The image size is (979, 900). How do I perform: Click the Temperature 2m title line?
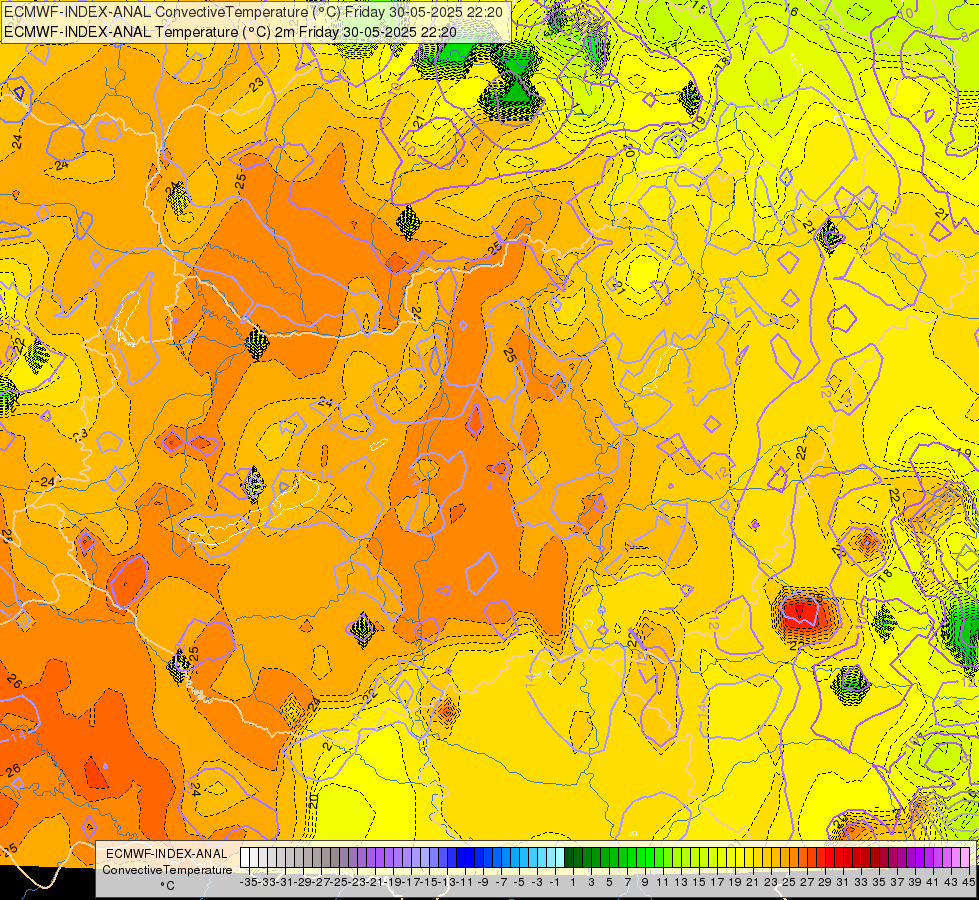click(x=230, y=32)
